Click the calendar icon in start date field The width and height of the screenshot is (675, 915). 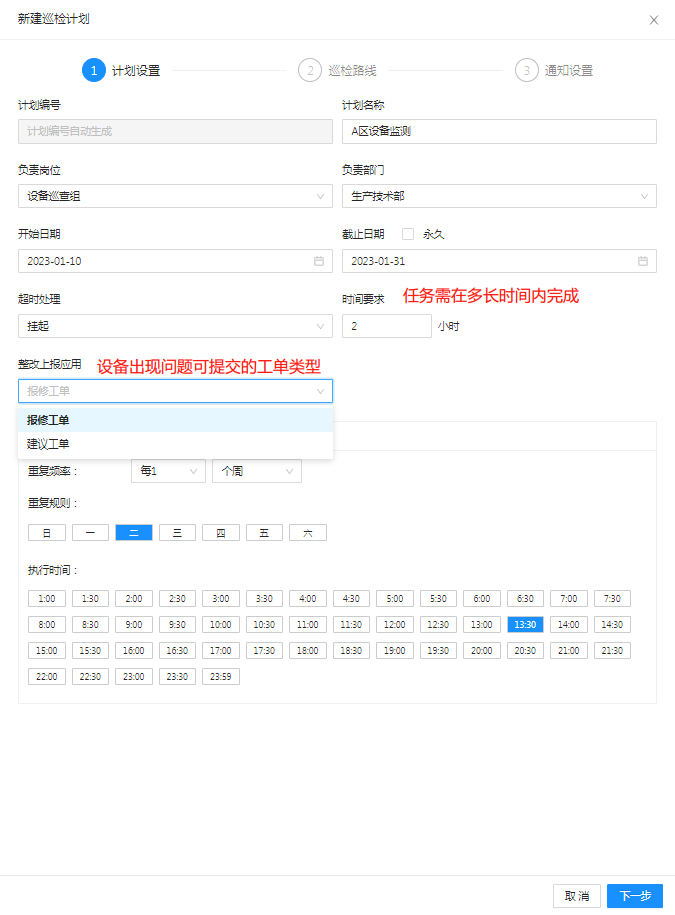click(x=319, y=261)
